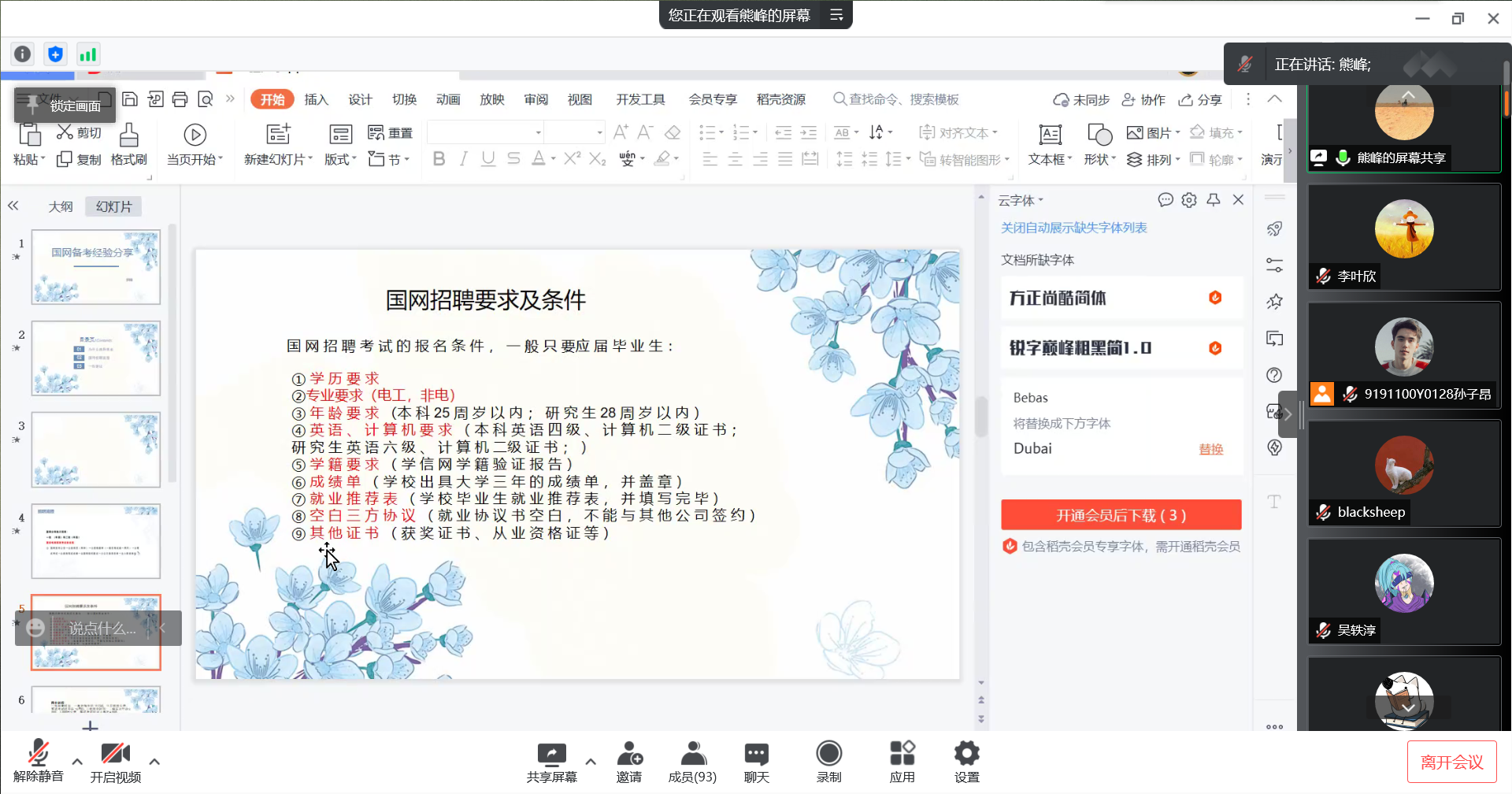This screenshot has height=794, width=1512.
Task: Click 关闭自动展示缺失字体列表 link
Action: (1073, 228)
